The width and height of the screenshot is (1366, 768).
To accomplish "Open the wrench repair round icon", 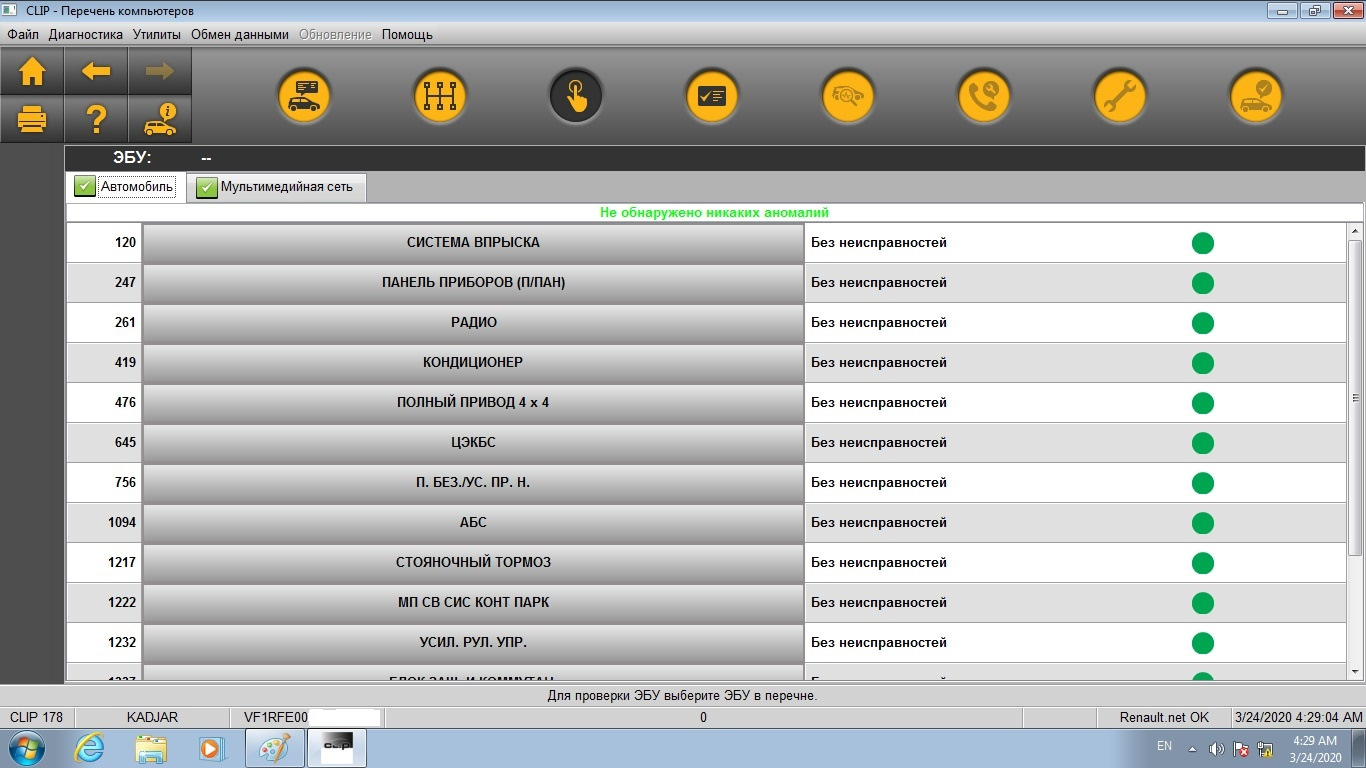I will (x=1120, y=96).
